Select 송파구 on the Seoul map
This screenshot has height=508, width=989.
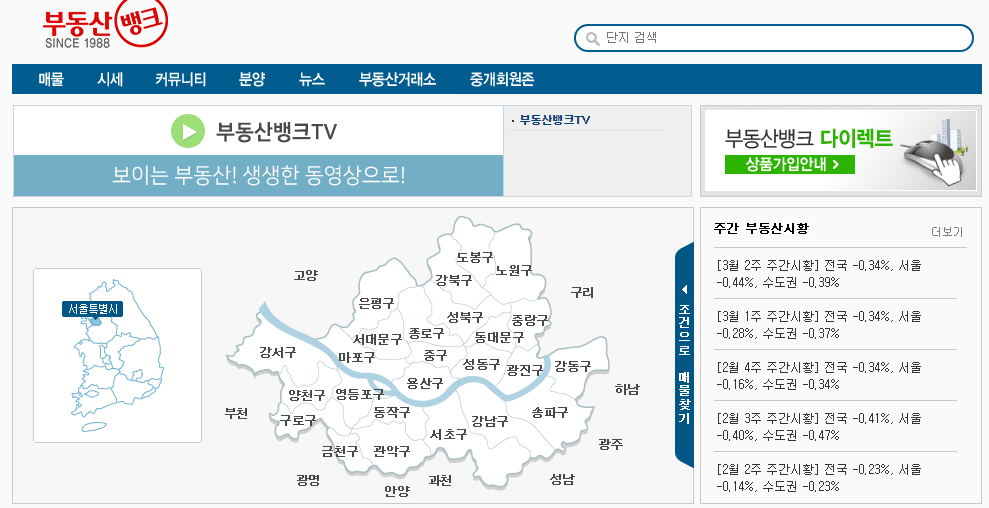(x=550, y=413)
